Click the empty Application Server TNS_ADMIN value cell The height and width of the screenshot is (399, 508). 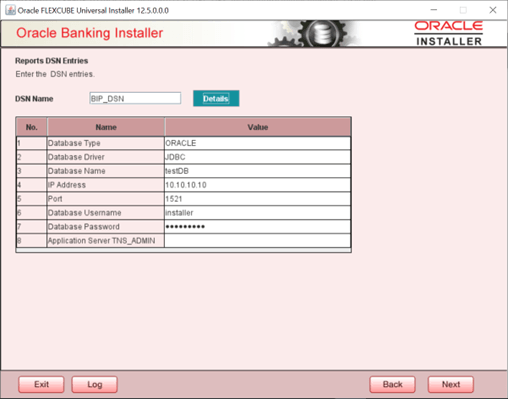(x=257, y=241)
